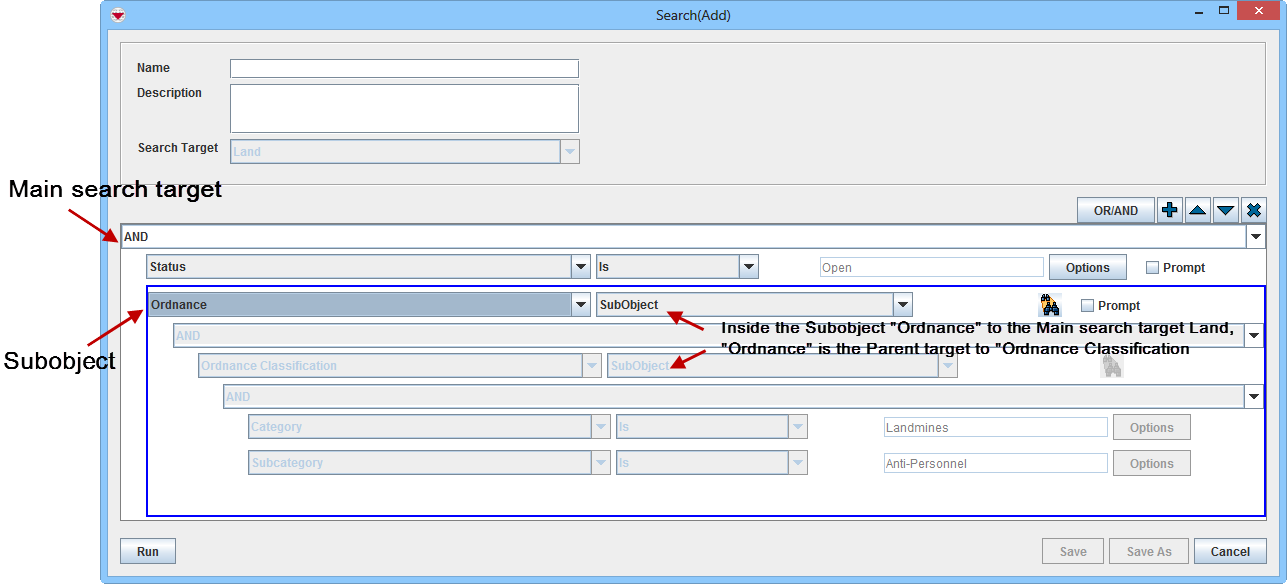The width and height of the screenshot is (1287, 584).
Task: Click the plus icon to add criterion
Action: pyautogui.click(x=1169, y=211)
